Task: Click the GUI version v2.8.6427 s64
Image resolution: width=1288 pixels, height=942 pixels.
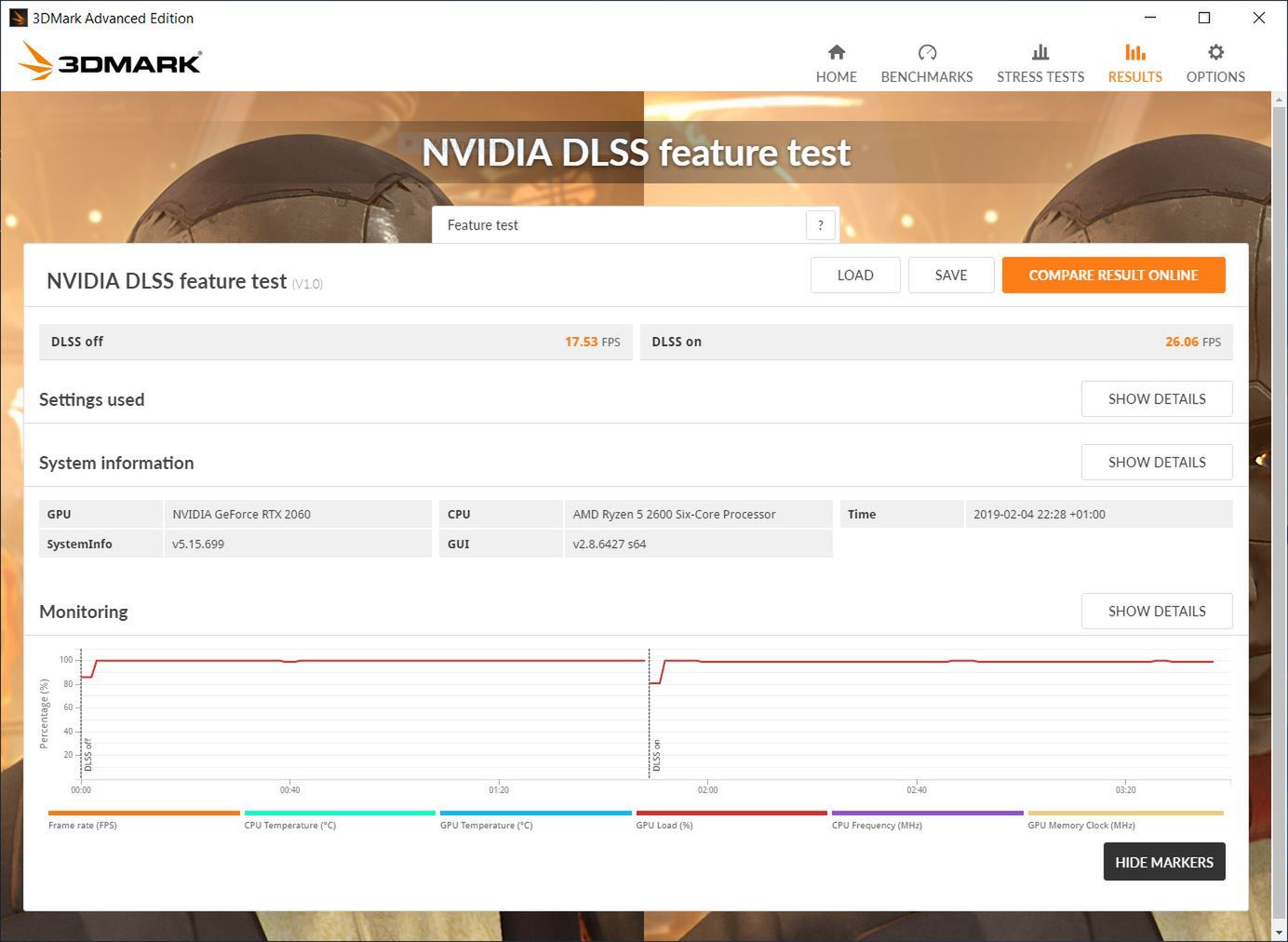Action: [698, 544]
